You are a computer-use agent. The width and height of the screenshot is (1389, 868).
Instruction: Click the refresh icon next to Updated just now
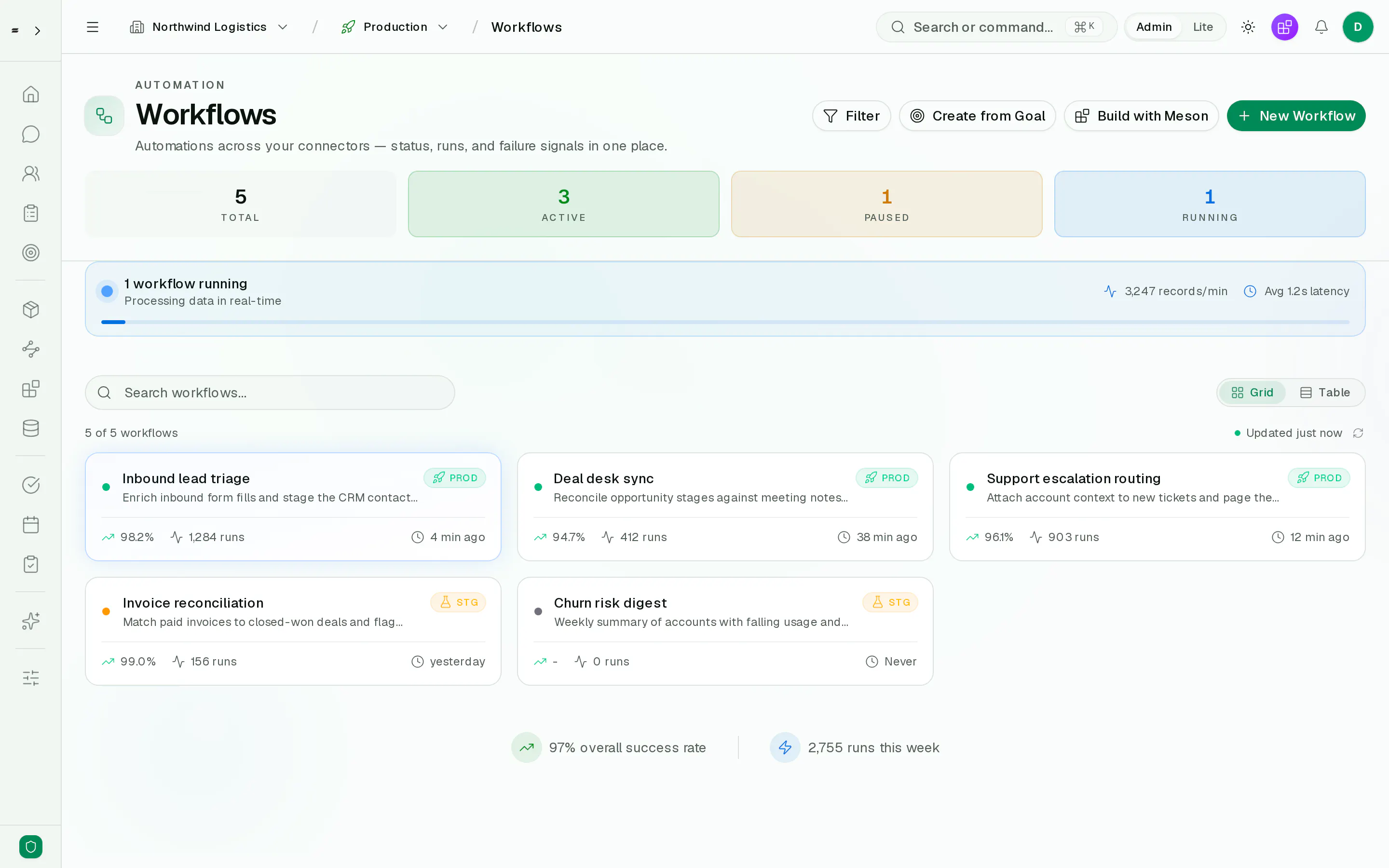pyautogui.click(x=1358, y=433)
